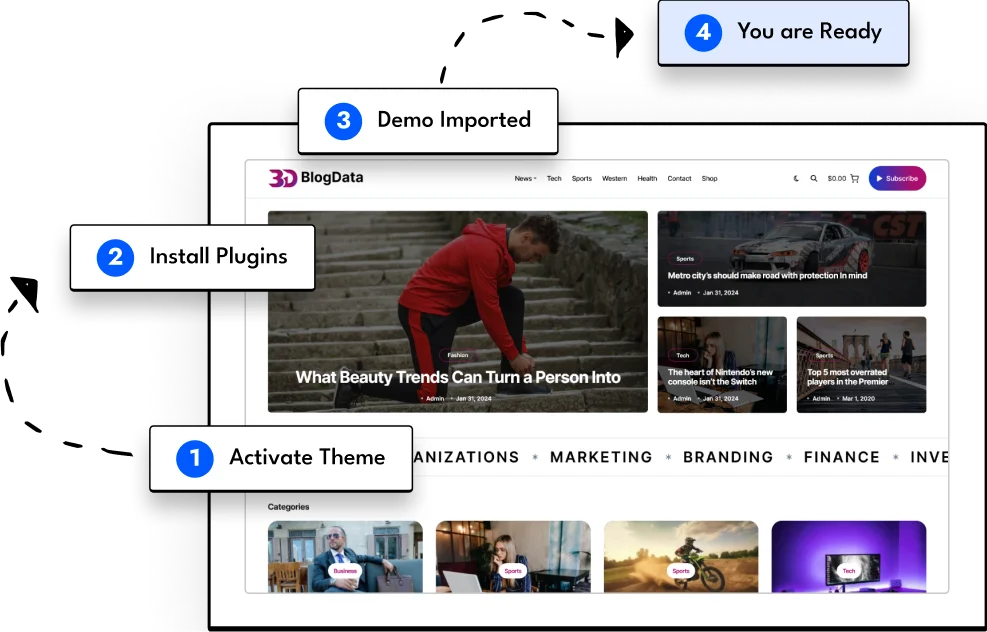
Task: Click Admin under the Nintendo headline
Action: 682,398
